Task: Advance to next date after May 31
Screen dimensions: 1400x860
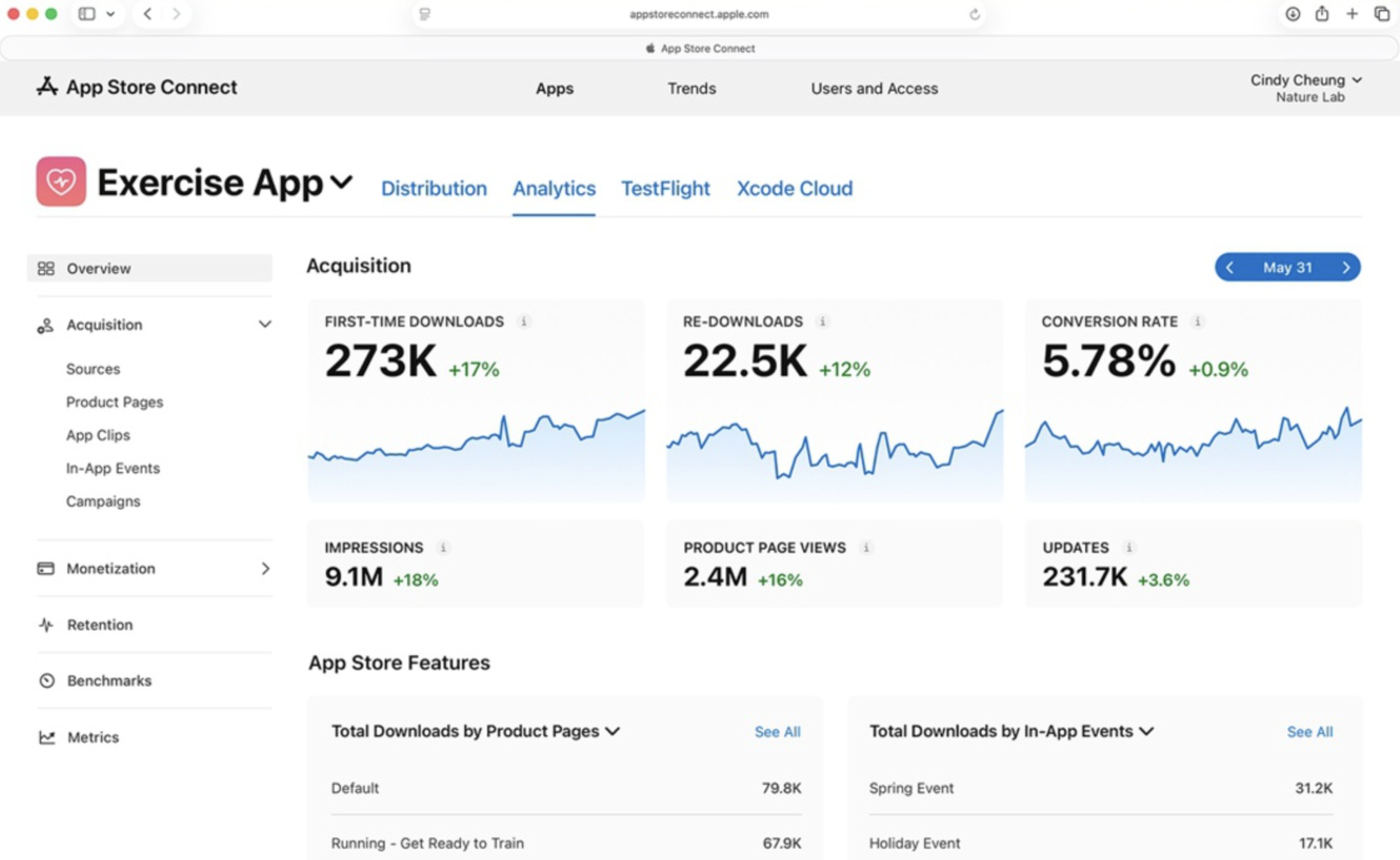Action: pos(1346,268)
